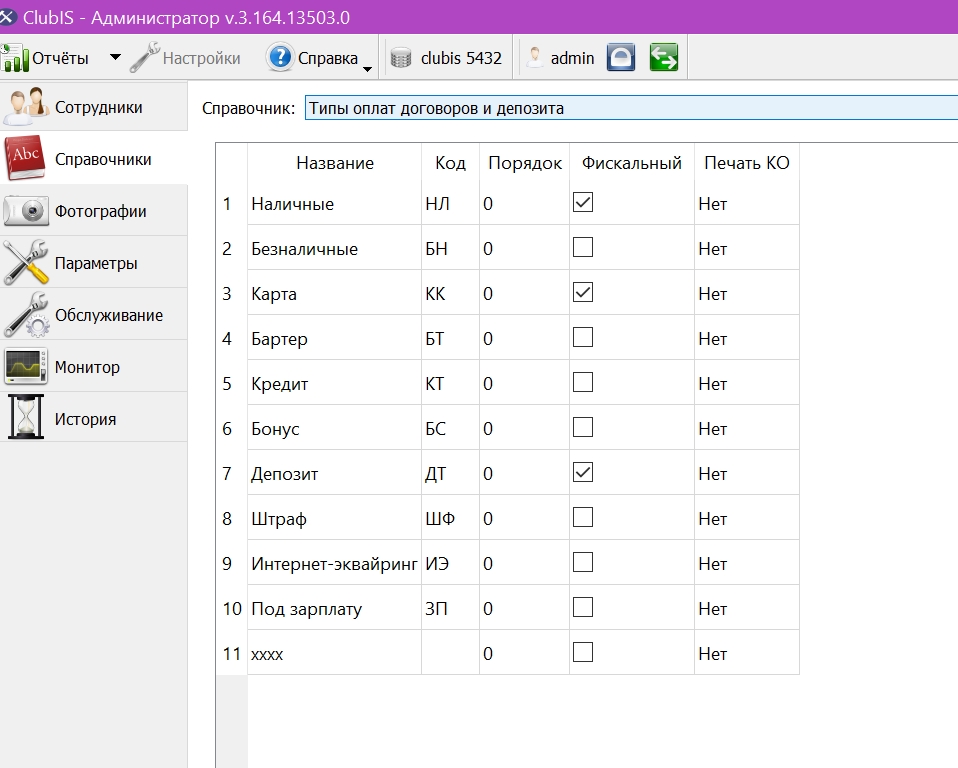Click the blue lock session icon
958x768 pixels.
coord(621,57)
